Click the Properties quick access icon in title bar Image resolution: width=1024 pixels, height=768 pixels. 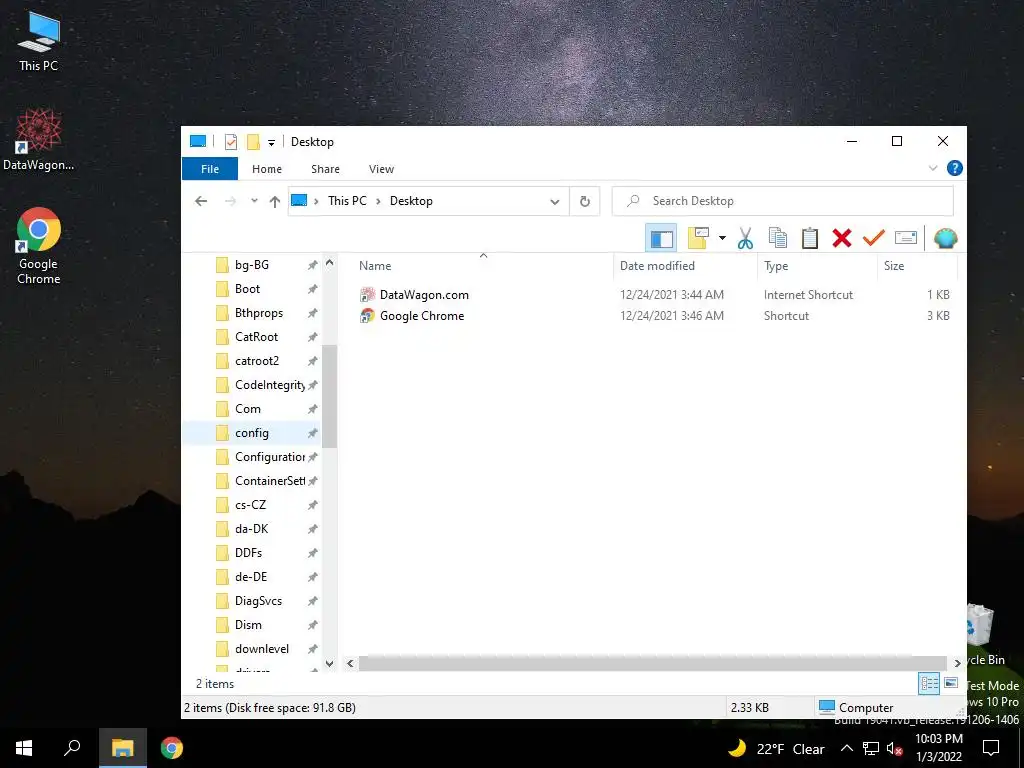tap(231, 142)
